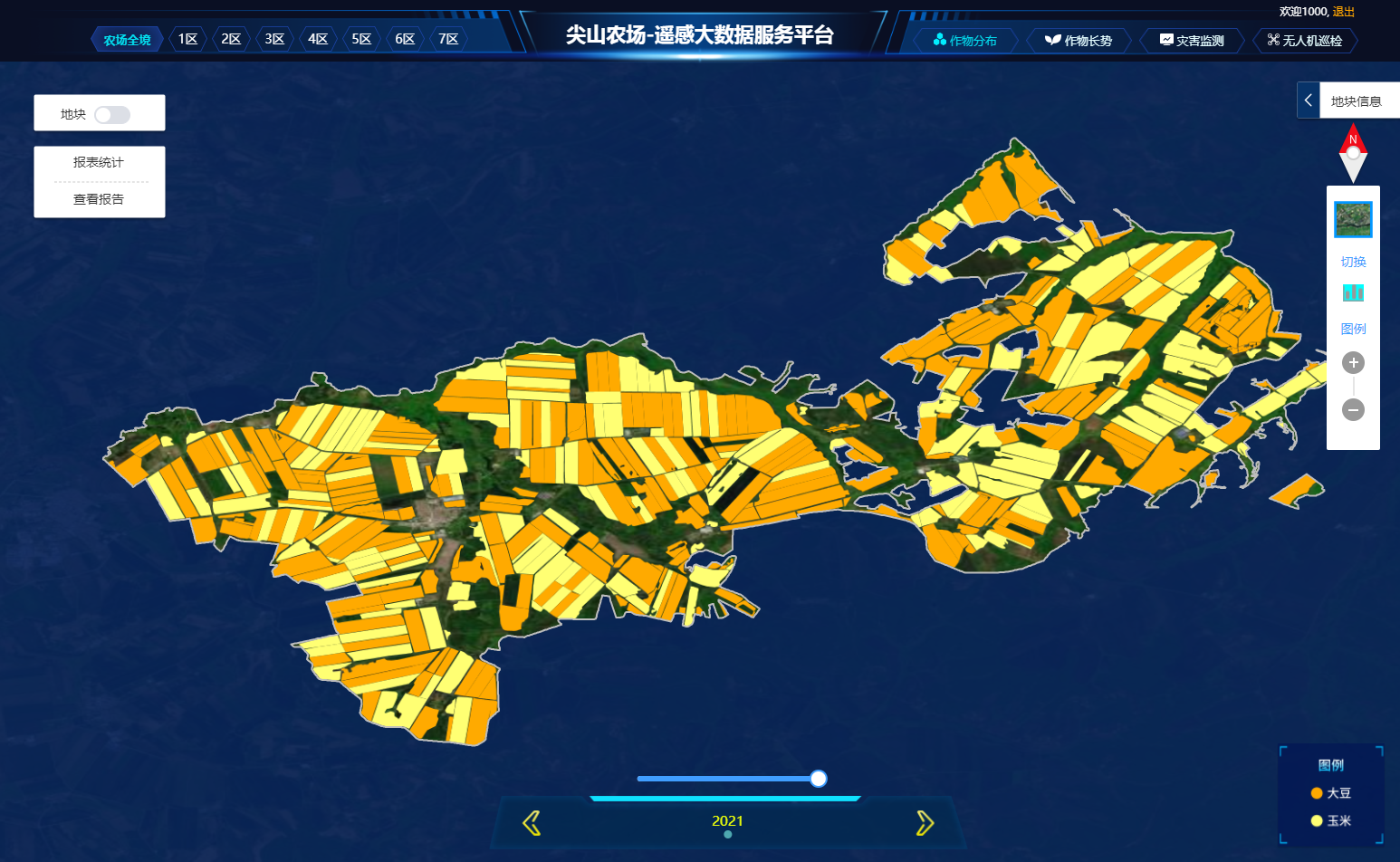Click the year timeline slider handle
The width and height of the screenshot is (1400, 862).
819,779
